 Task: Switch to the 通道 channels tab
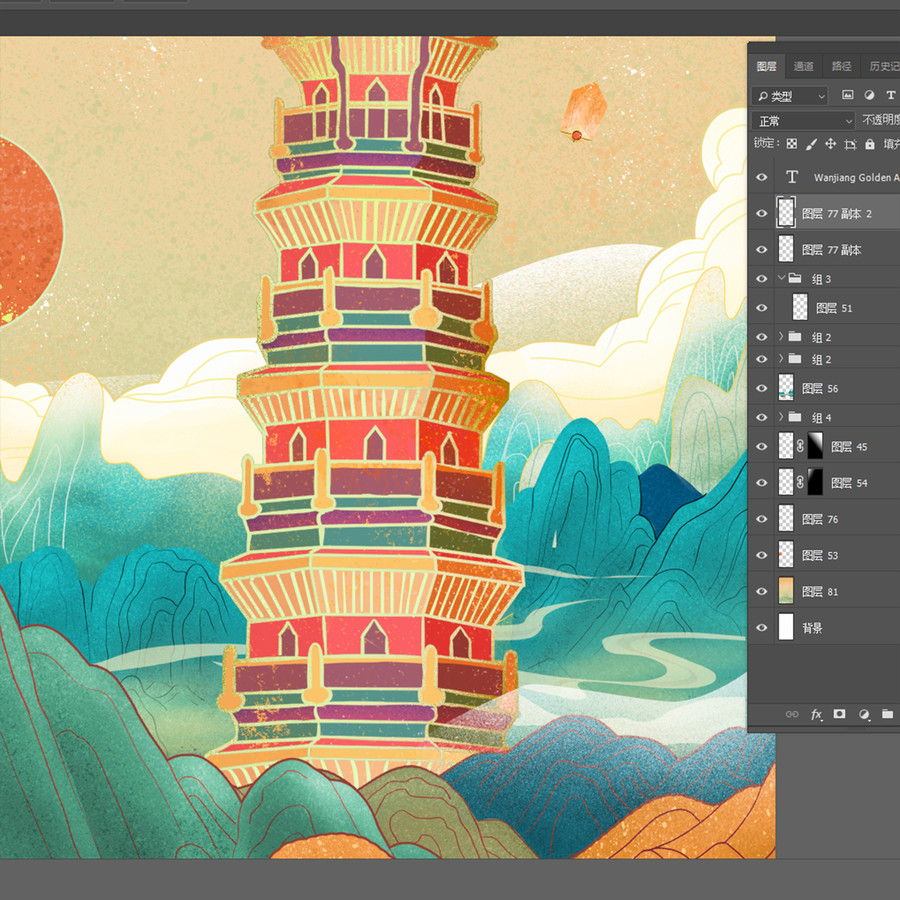803,67
